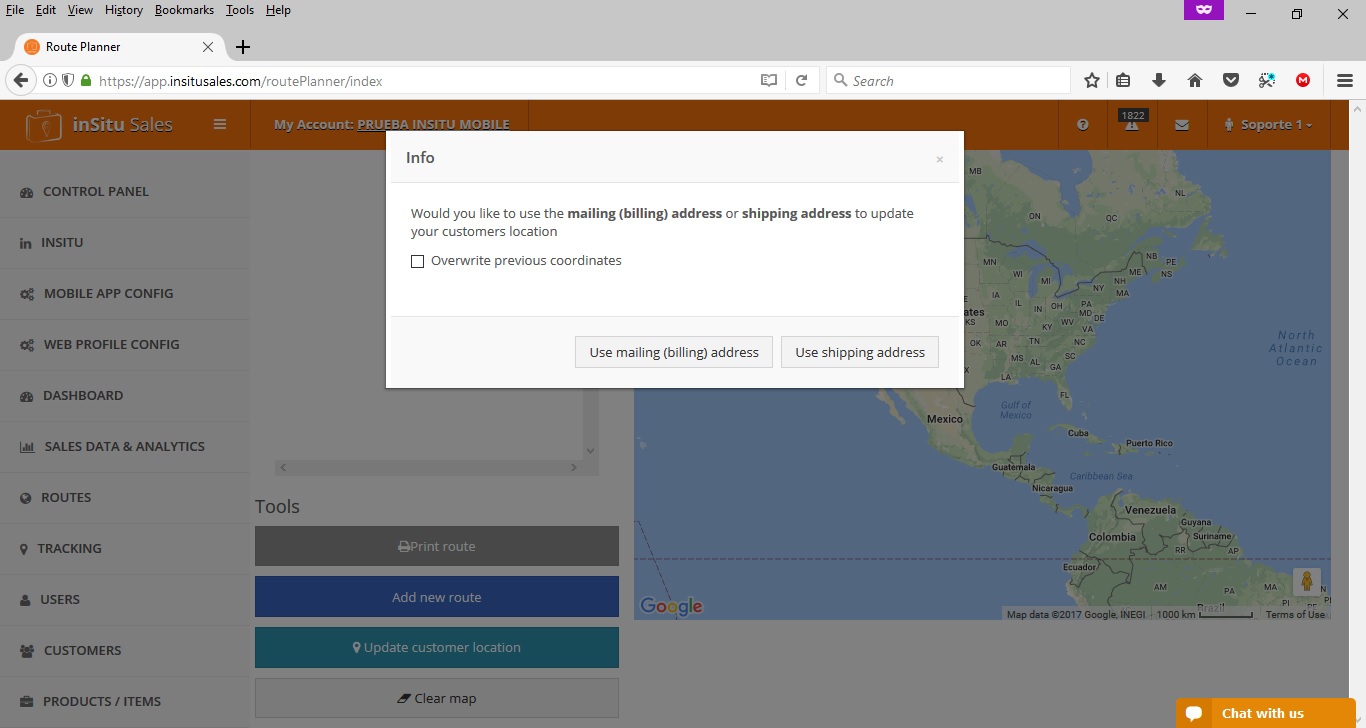Expand the Soporte 1 user dropdown

pos(1268,125)
